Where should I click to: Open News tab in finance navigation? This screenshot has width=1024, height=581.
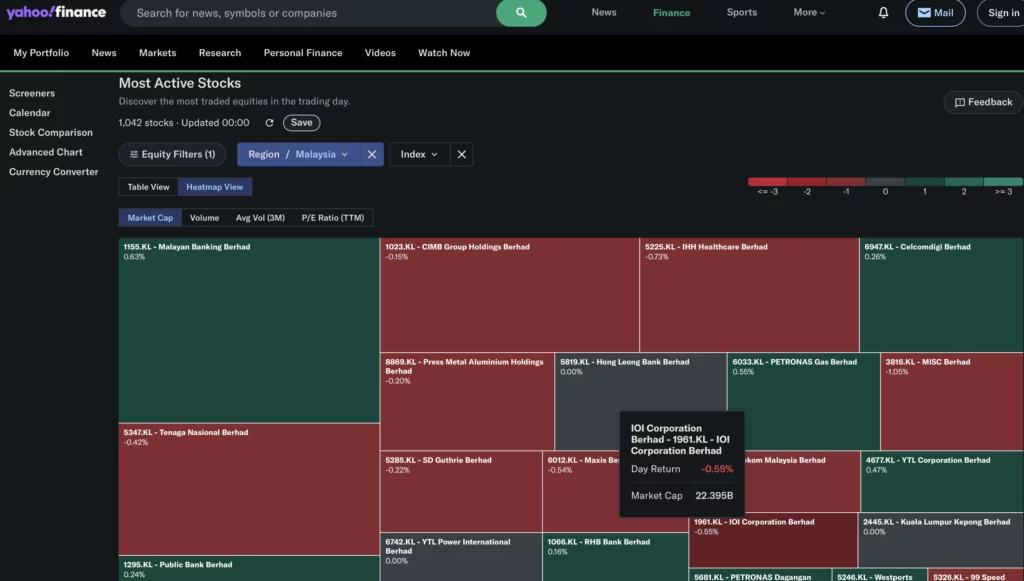pos(104,53)
